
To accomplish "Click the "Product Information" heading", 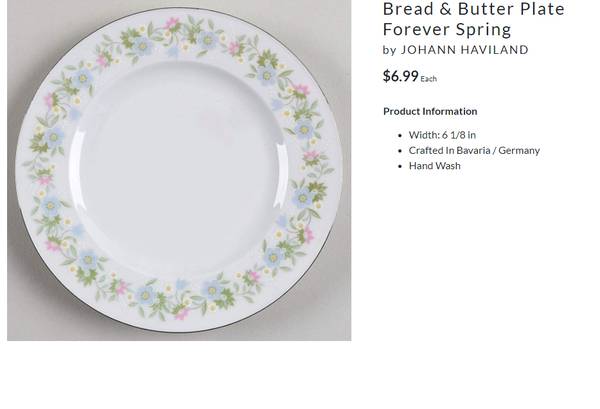I will (430, 111).
